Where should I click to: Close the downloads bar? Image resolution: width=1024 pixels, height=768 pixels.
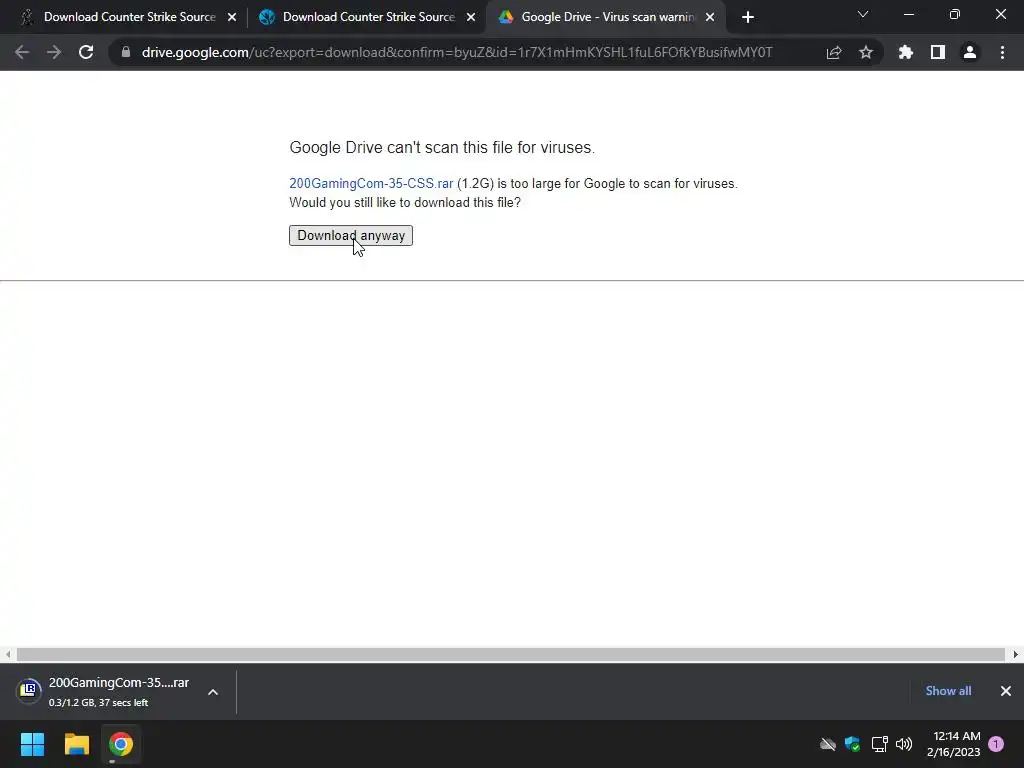[1006, 691]
